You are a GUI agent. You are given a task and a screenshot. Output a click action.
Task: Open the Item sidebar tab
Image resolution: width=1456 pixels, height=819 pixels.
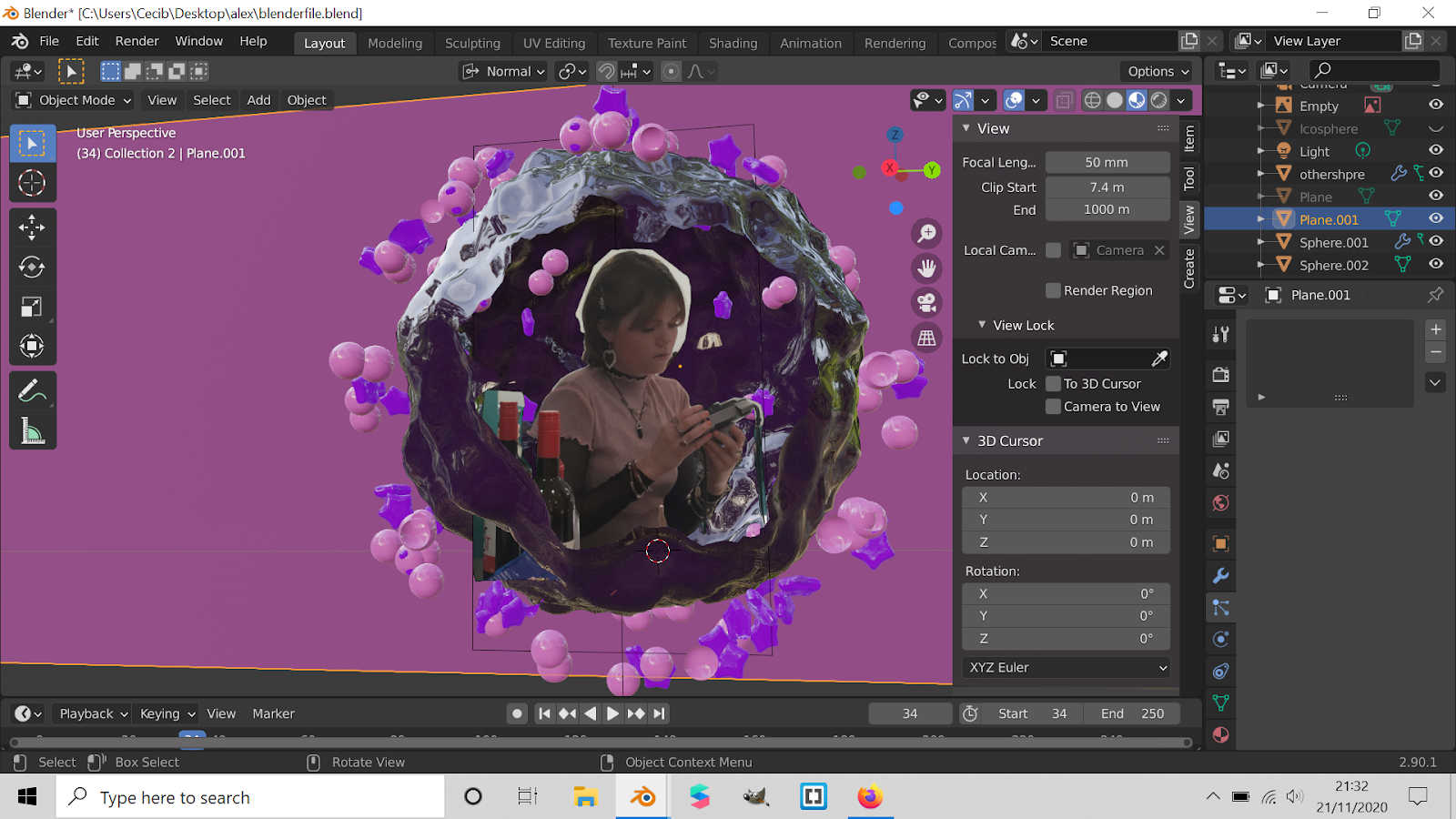(x=1189, y=138)
